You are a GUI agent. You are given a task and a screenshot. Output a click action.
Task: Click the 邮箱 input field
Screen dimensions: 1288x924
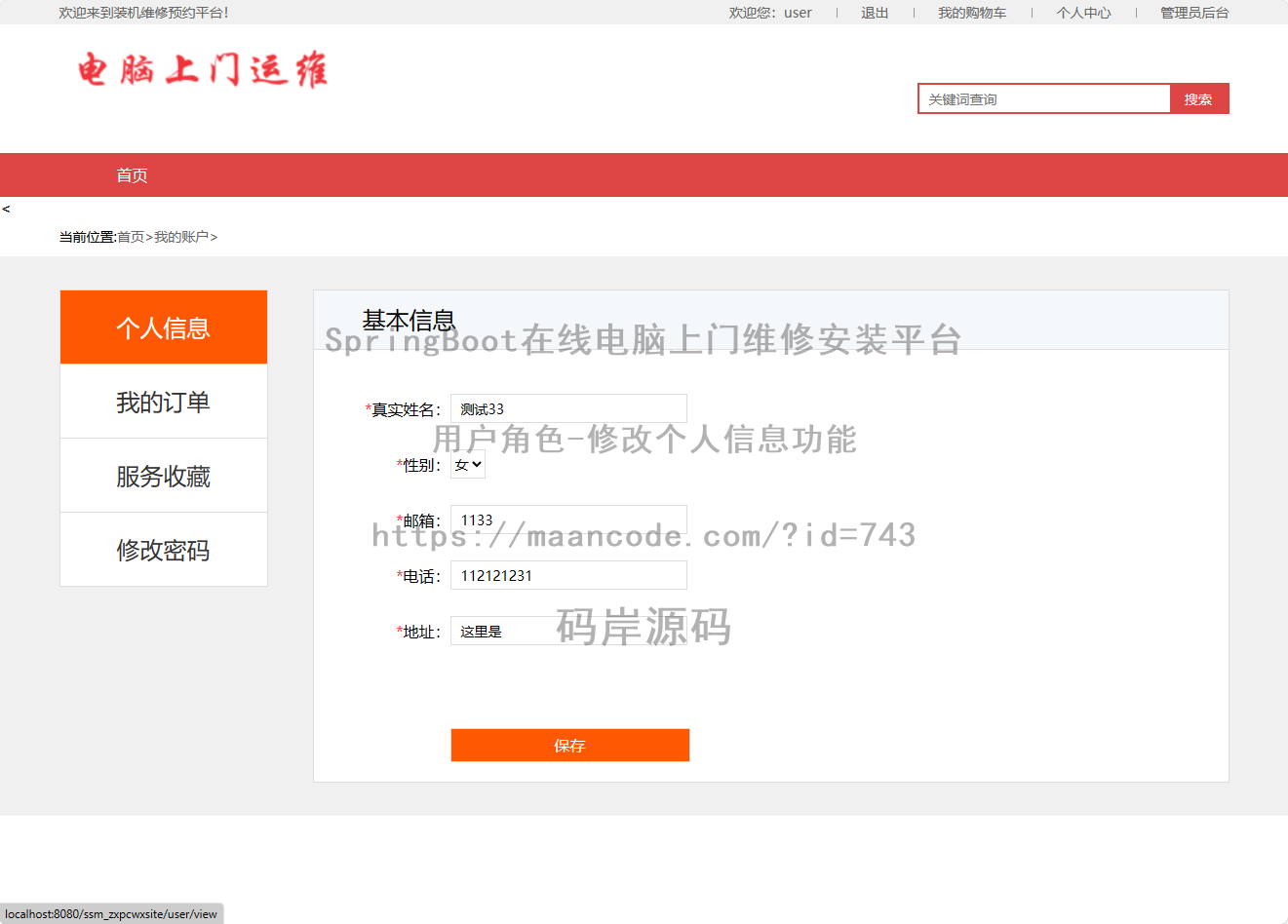pos(568,520)
